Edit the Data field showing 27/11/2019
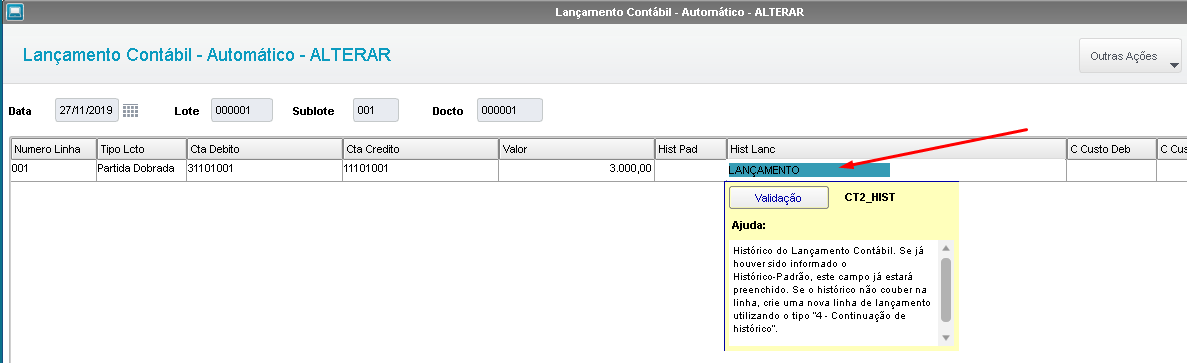 pos(86,110)
